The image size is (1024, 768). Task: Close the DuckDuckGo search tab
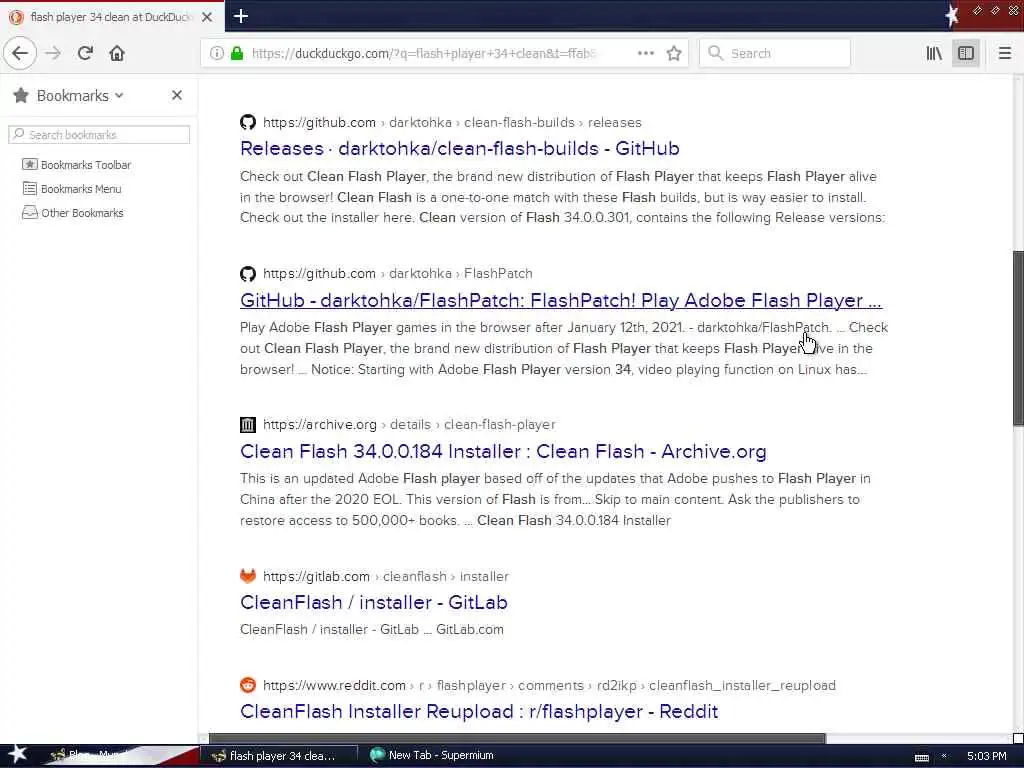pyautogui.click(x=207, y=17)
